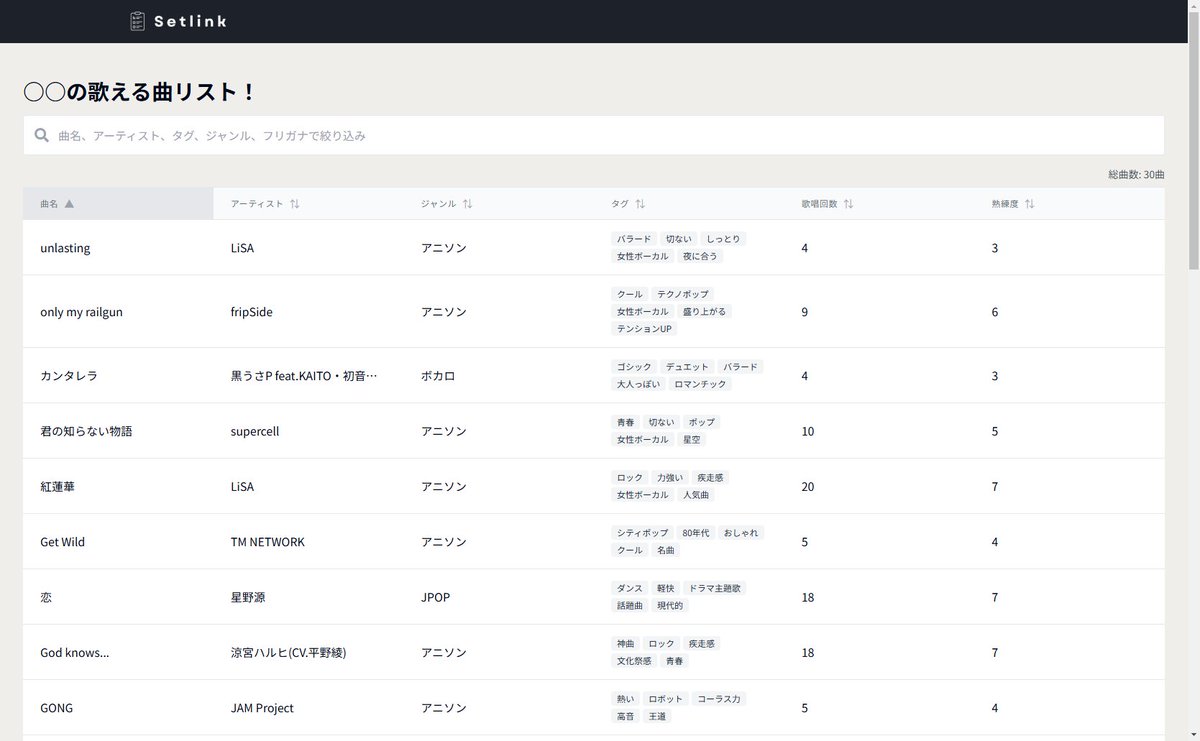
Task: Click the sort arrows next to 歌唱回数
Action: (x=848, y=204)
